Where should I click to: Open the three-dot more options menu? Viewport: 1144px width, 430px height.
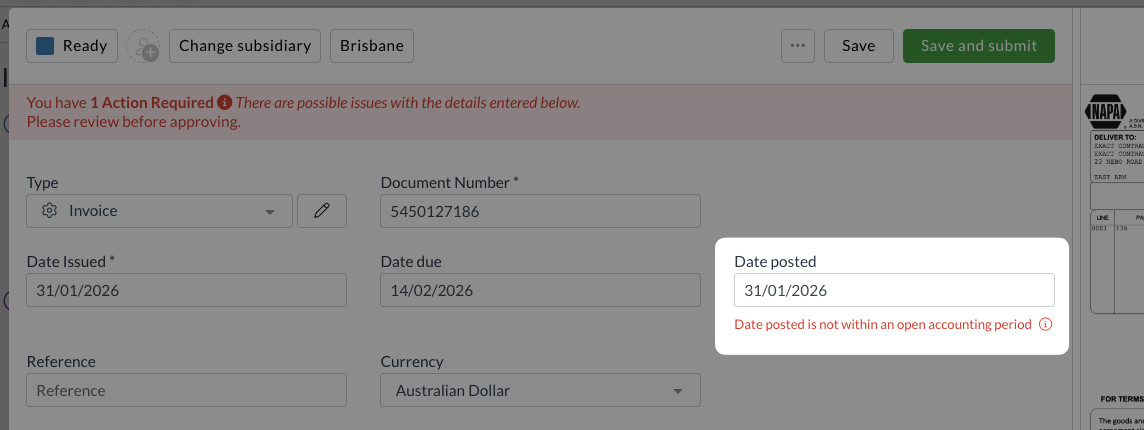point(797,46)
